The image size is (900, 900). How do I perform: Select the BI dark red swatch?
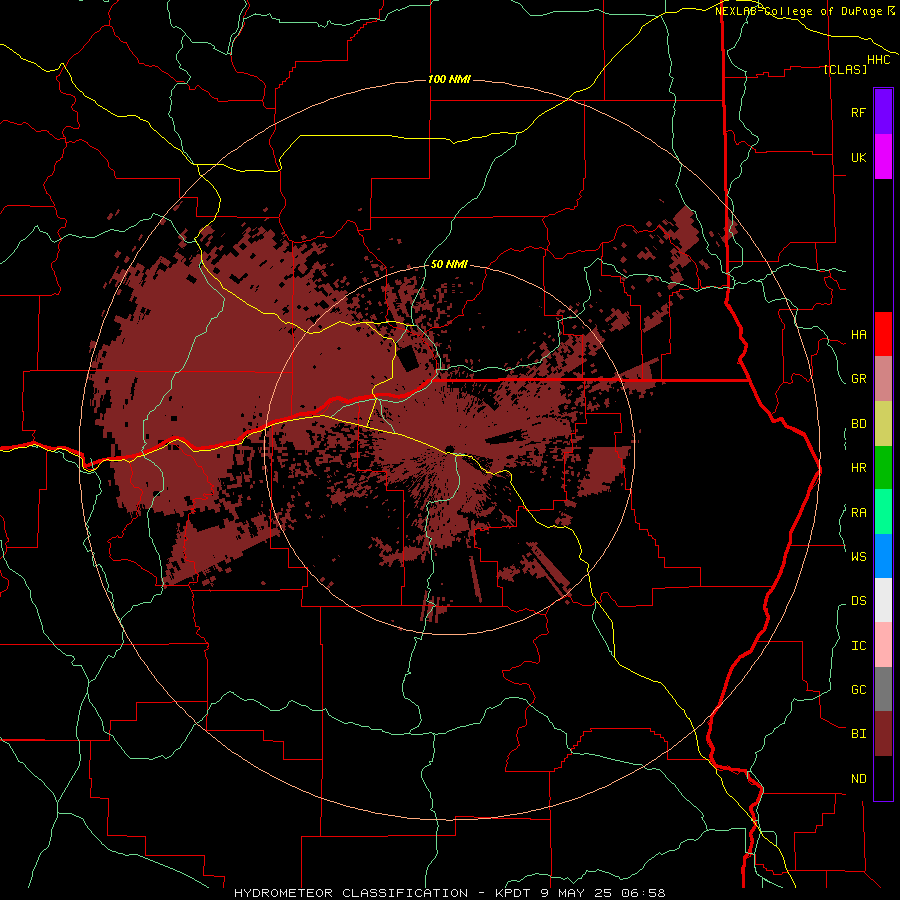pyautogui.click(x=883, y=734)
